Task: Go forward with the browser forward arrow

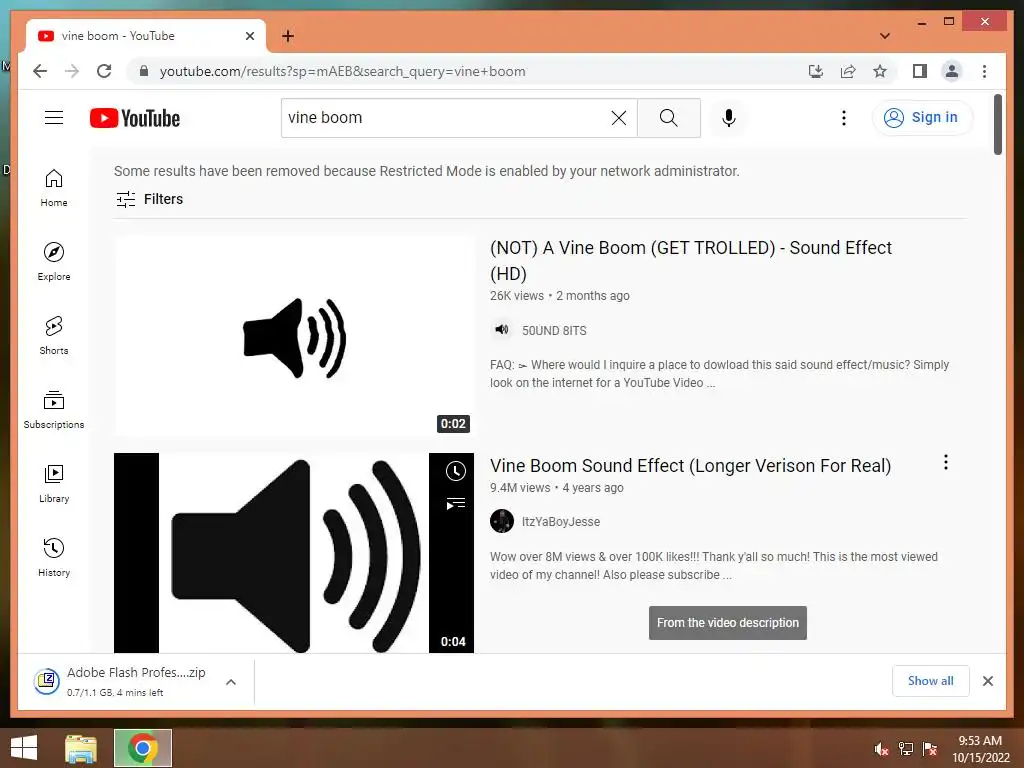Action: 72,71
